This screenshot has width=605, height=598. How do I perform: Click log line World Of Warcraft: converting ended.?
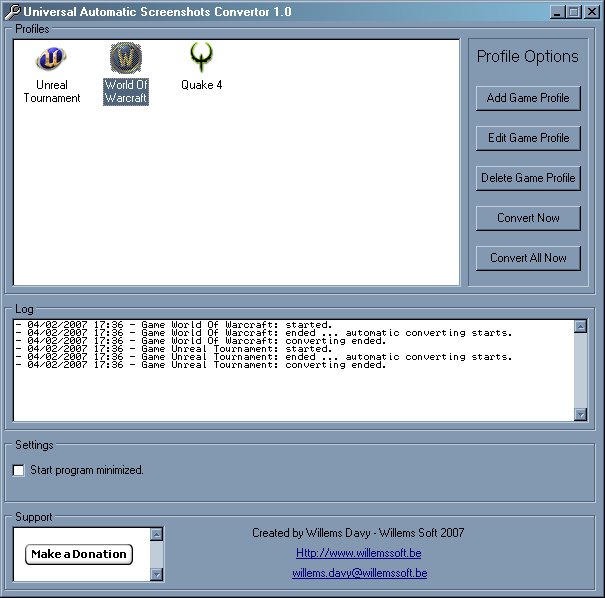201,341
